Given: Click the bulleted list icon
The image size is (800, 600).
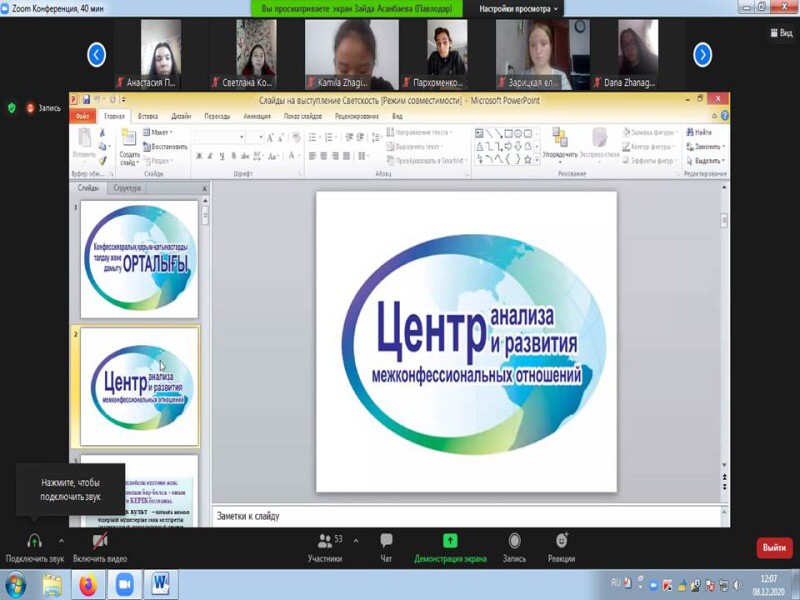Looking at the screenshot, I should click(x=313, y=137).
